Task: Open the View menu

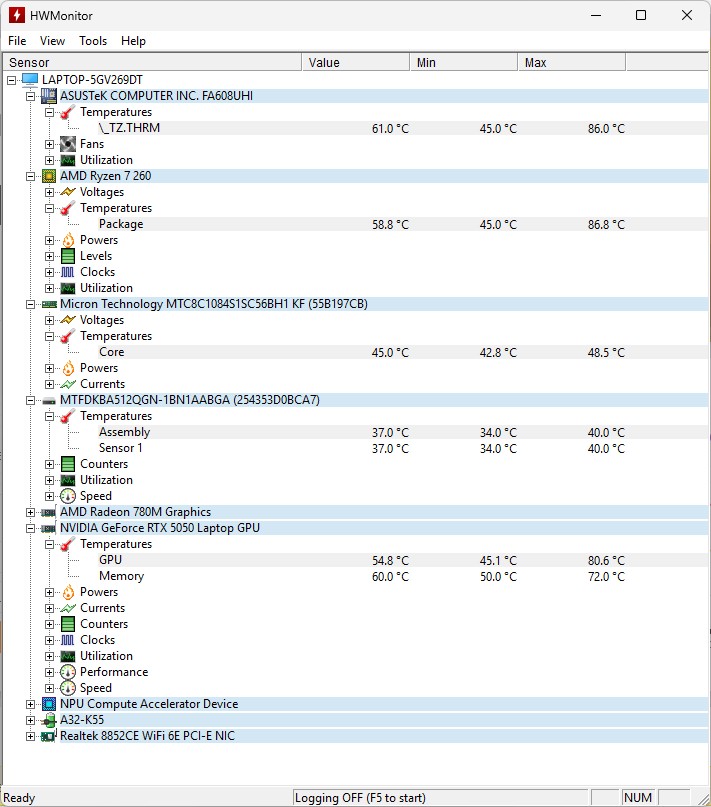Action: (x=53, y=41)
